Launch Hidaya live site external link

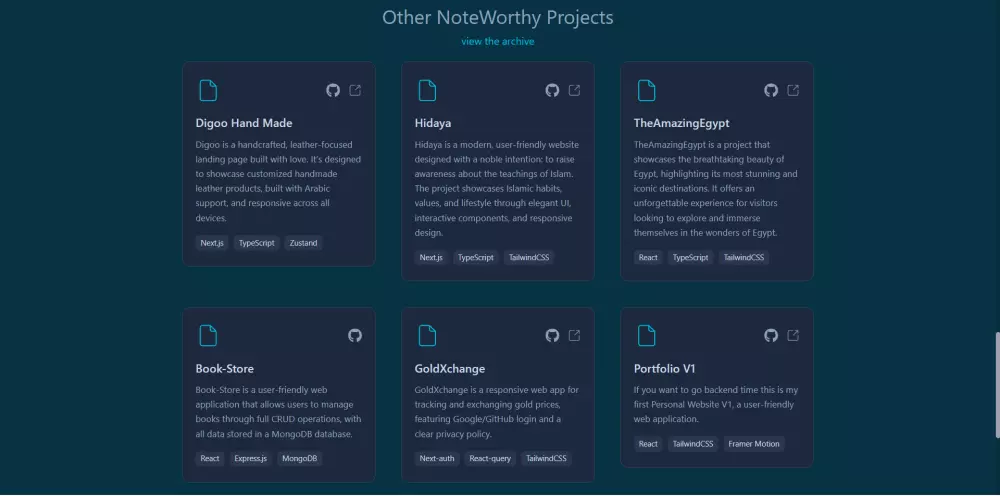[575, 91]
